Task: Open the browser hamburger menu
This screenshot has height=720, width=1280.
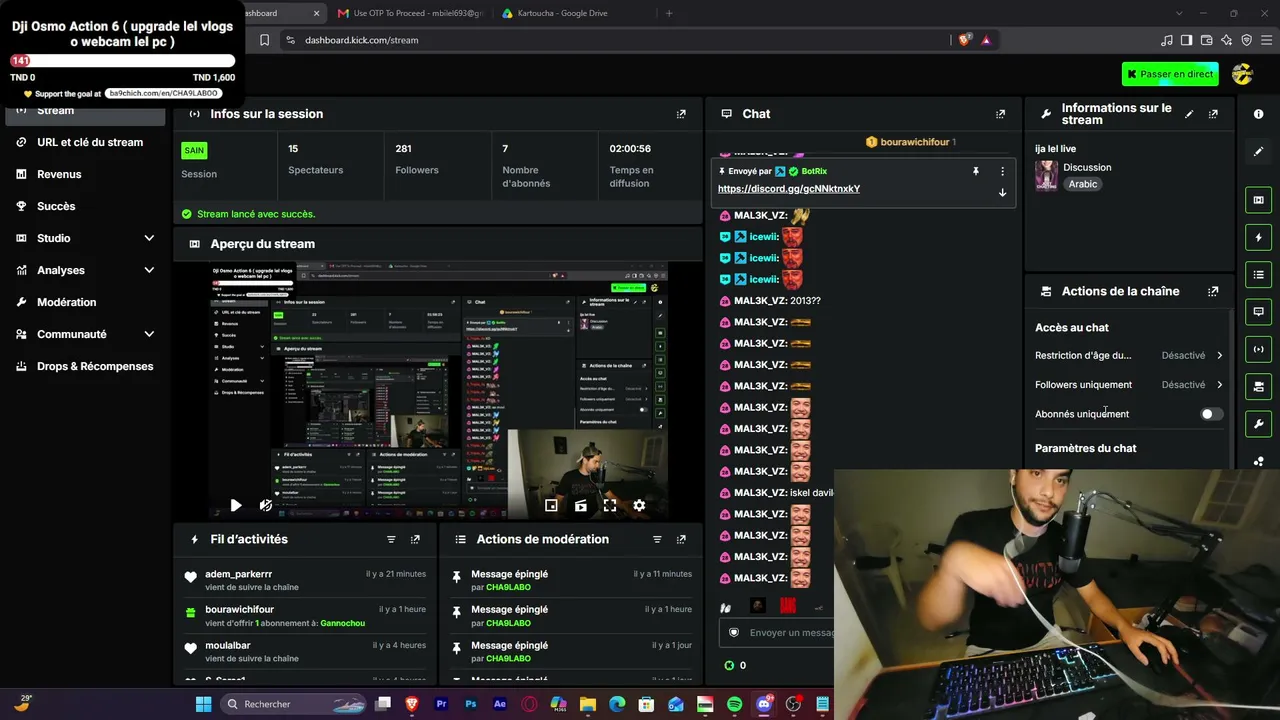Action: pyautogui.click(x=1266, y=40)
